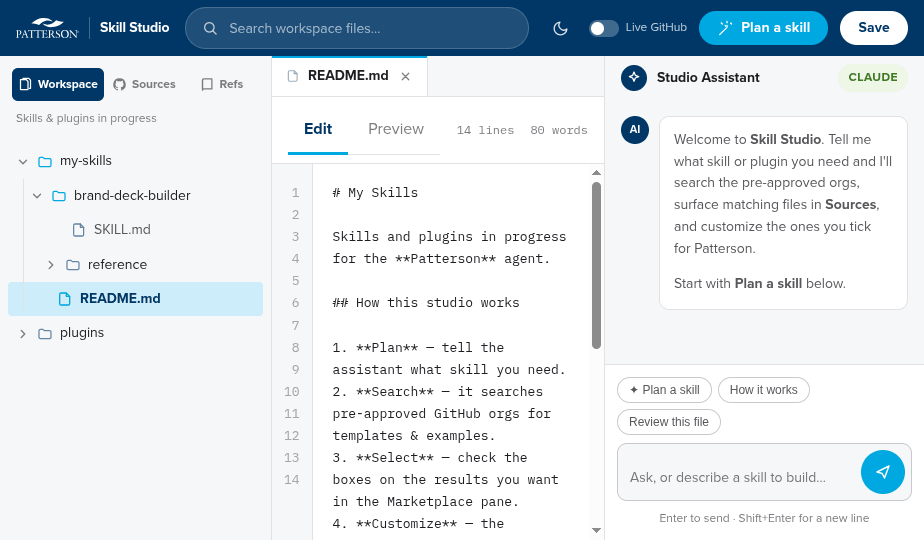Switch to Edit mode tab

click(x=318, y=129)
